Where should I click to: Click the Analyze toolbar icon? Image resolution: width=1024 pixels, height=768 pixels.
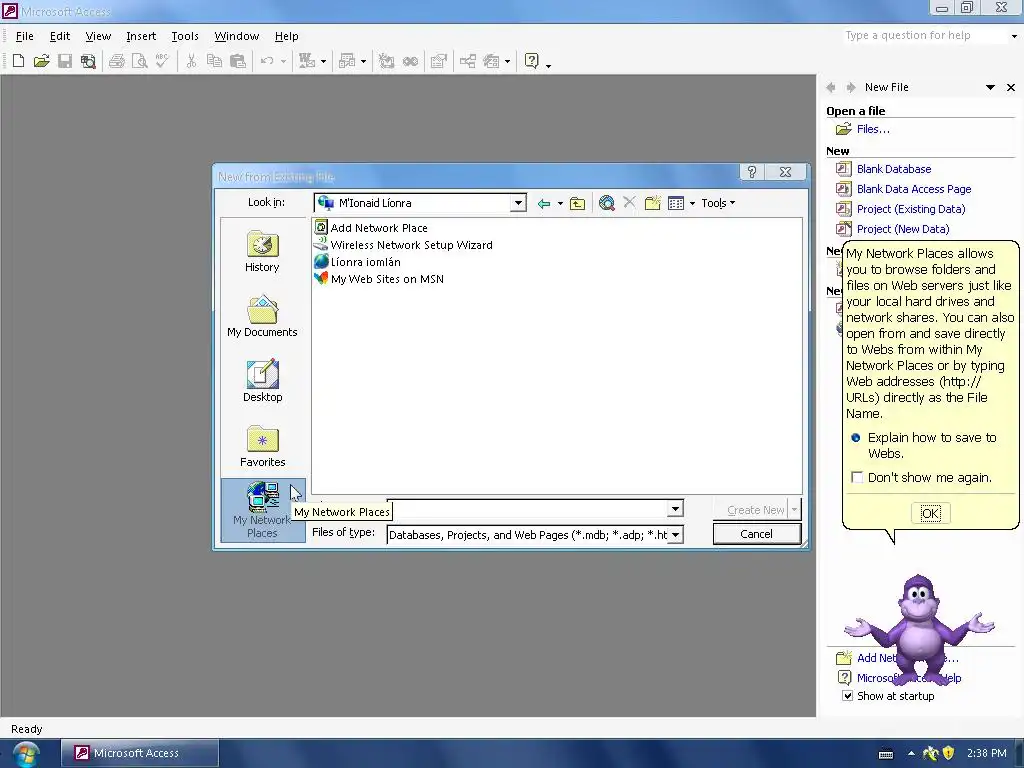tap(347, 61)
